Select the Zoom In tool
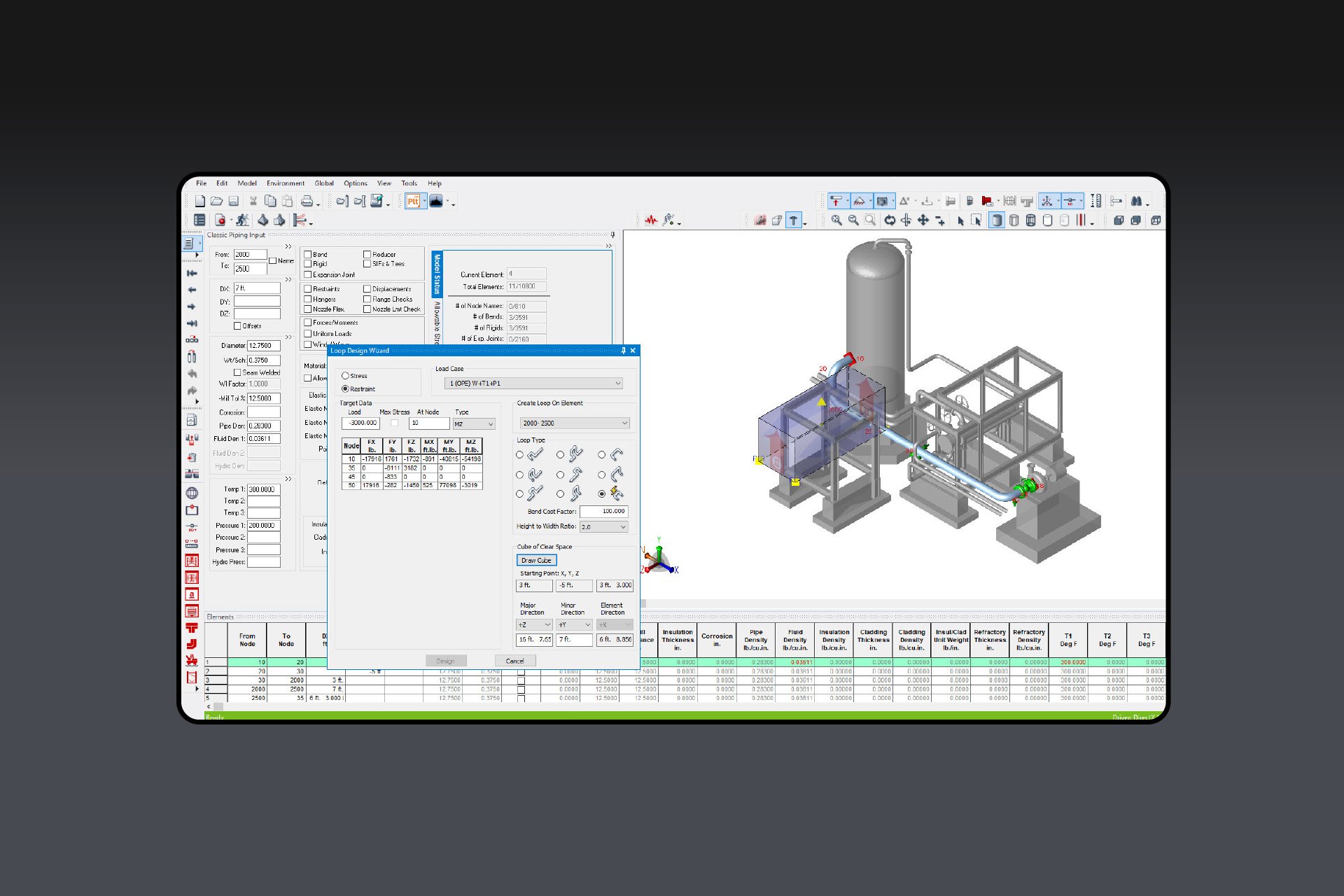Screen dimensions: 1344x896 [x=837, y=220]
